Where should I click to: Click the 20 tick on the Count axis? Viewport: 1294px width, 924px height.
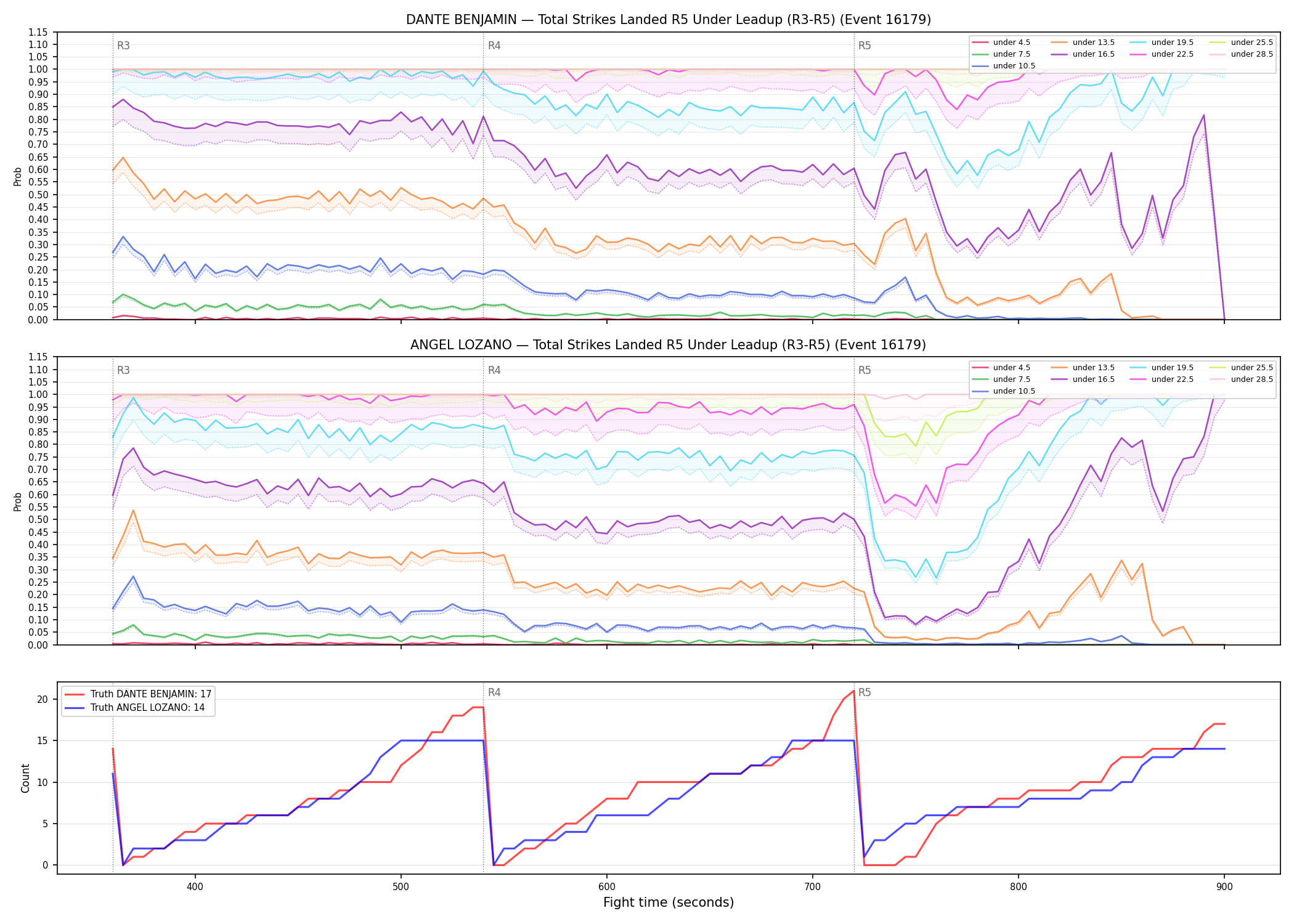point(43,699)
